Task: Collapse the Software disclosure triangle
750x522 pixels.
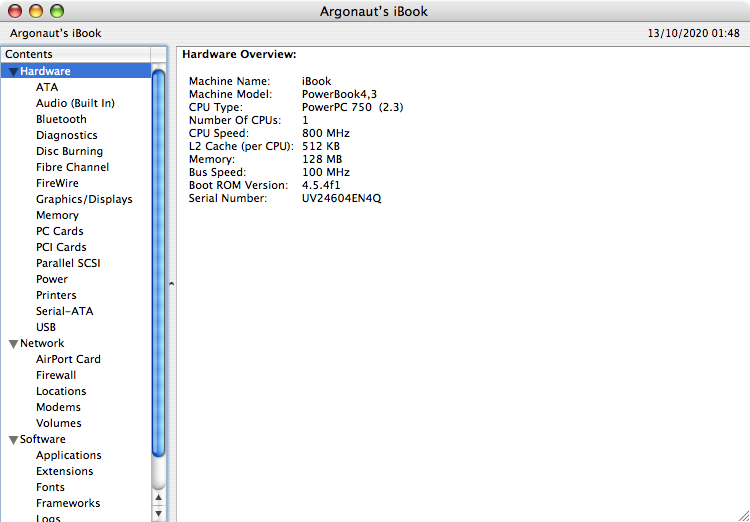Action: pos(13,440)
